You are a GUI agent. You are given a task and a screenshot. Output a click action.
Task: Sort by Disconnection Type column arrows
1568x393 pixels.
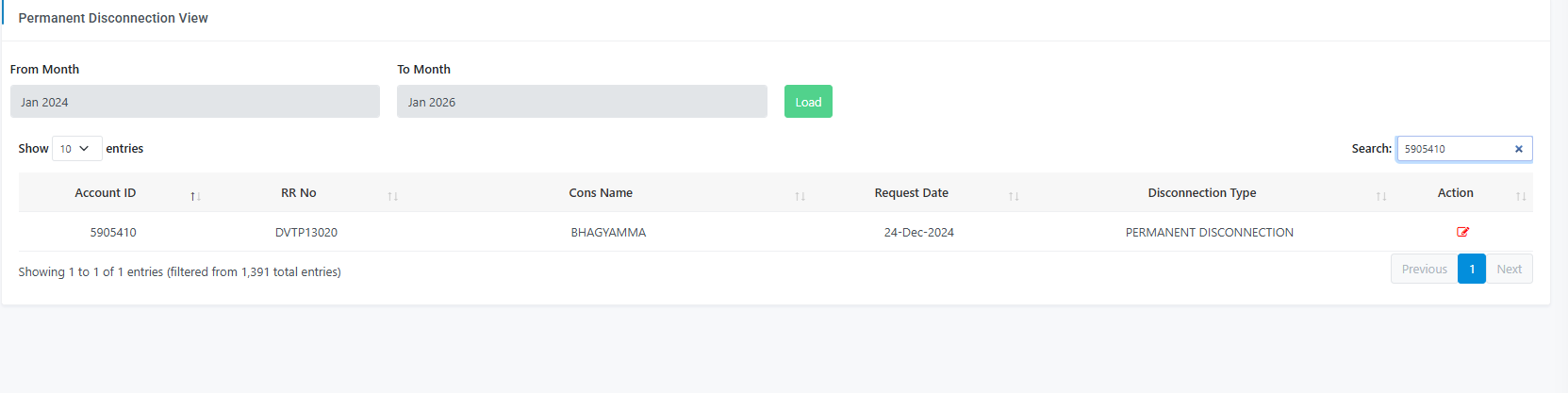pos(1380,196)
